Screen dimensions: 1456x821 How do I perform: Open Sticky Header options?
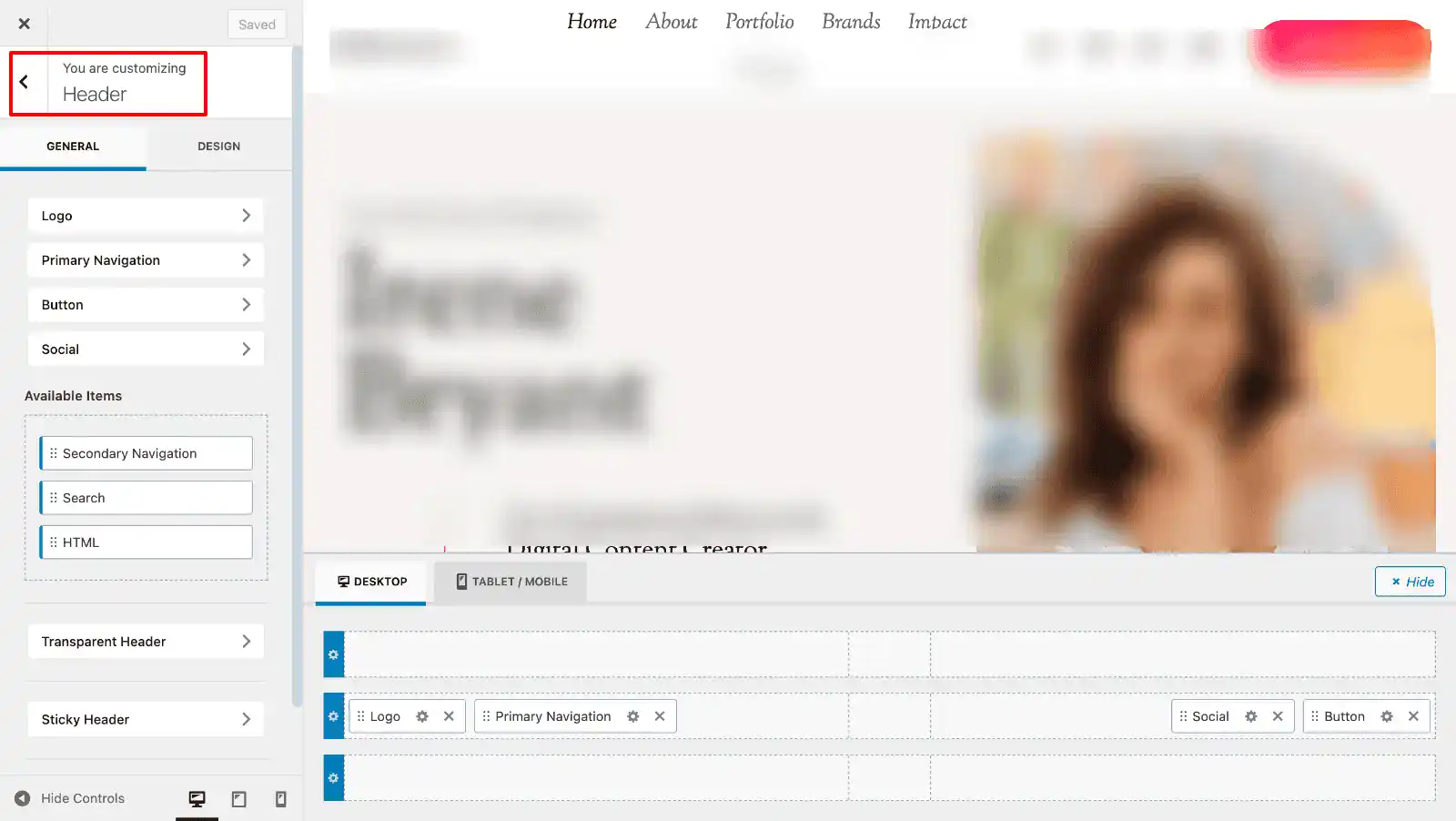pyautogui.click(x=146, y=719)
